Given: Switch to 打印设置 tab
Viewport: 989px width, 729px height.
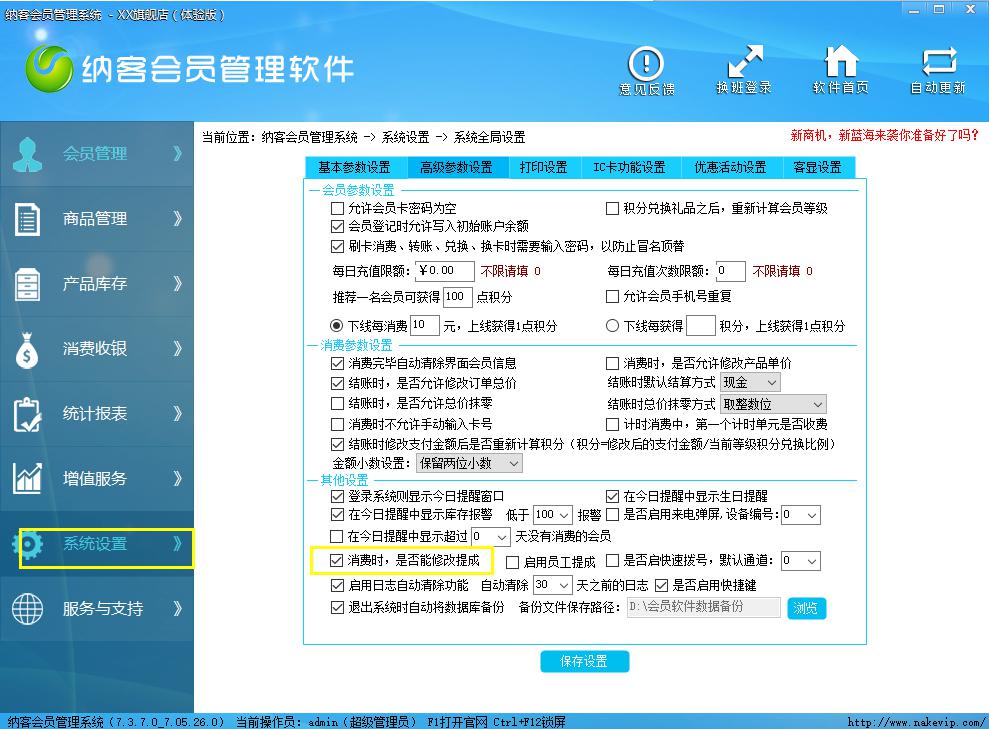Looking at the screenshot, I should click(543, 167).
